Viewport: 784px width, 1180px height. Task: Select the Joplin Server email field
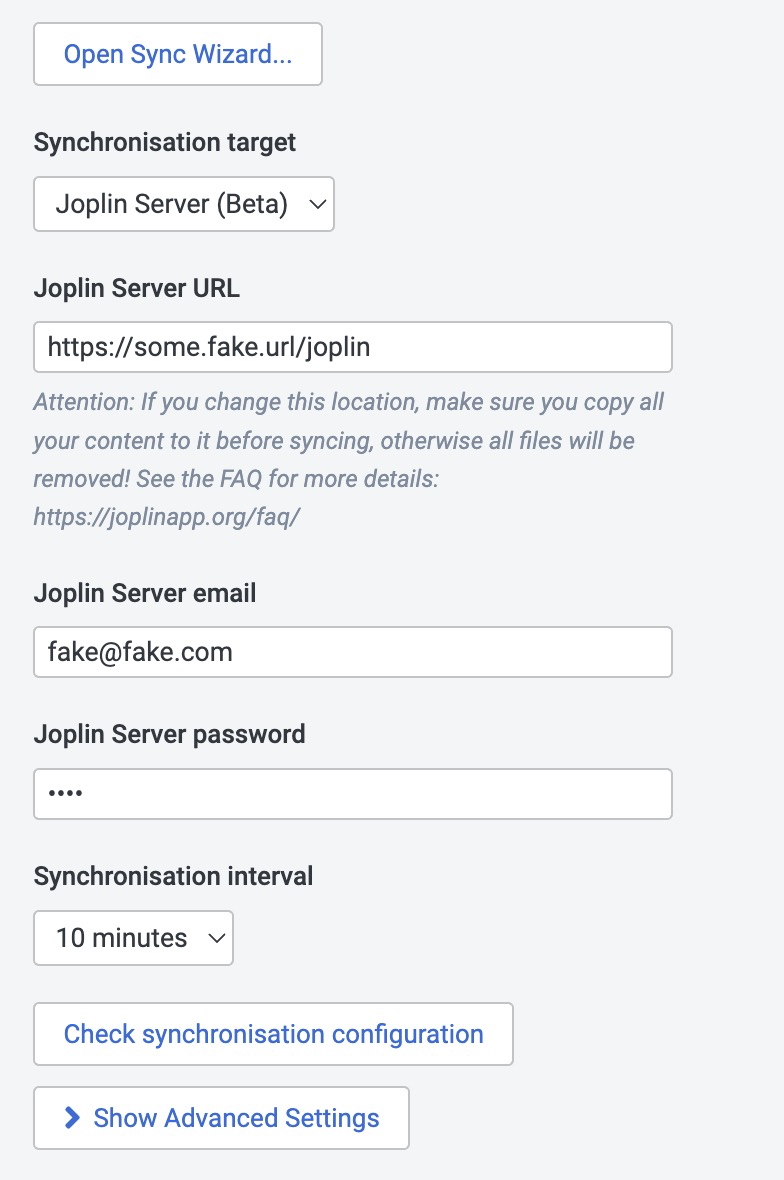pyautogui.click(x=352, y=652)
